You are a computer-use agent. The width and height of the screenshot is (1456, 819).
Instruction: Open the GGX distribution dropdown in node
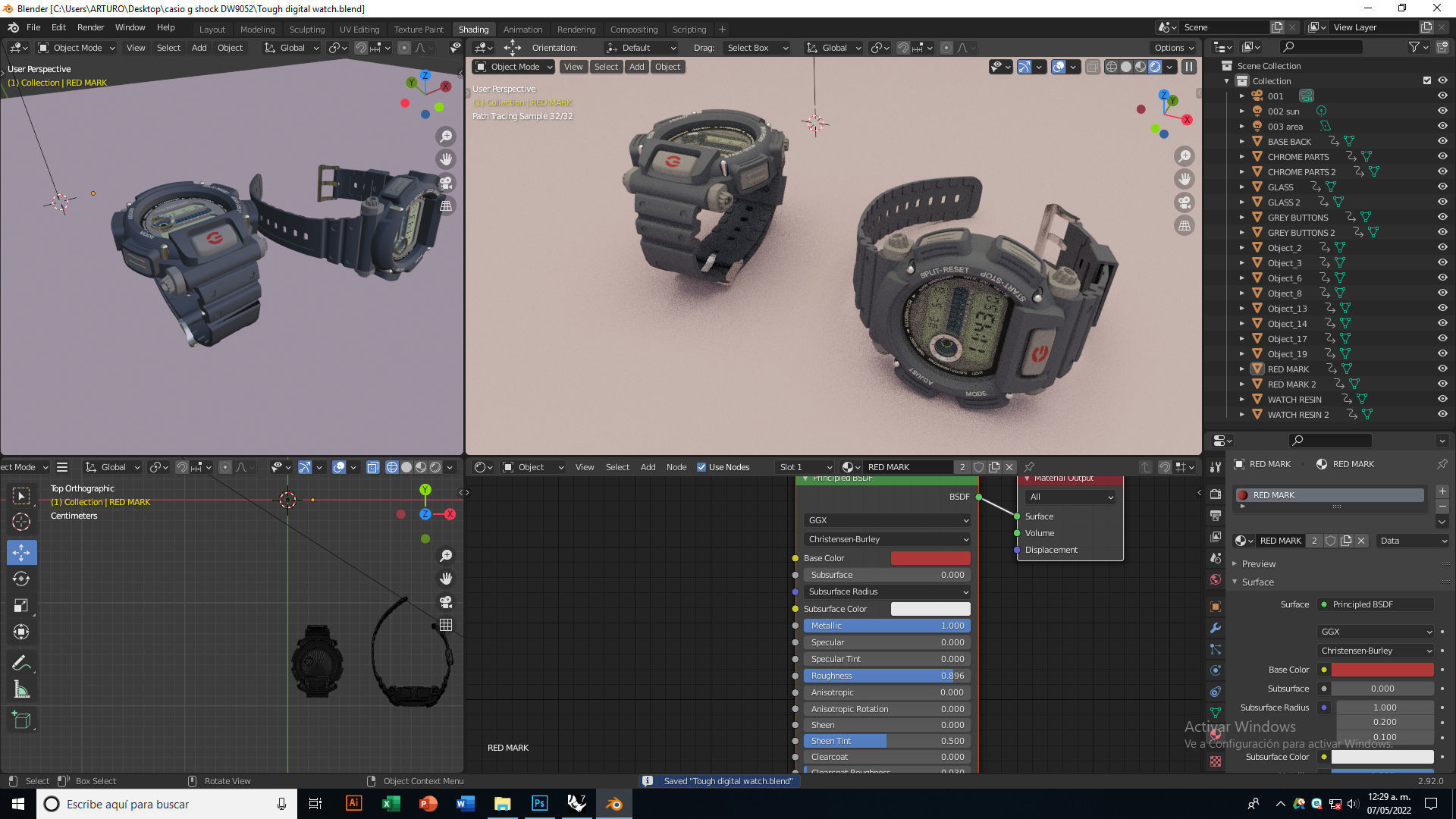[886, 520]
